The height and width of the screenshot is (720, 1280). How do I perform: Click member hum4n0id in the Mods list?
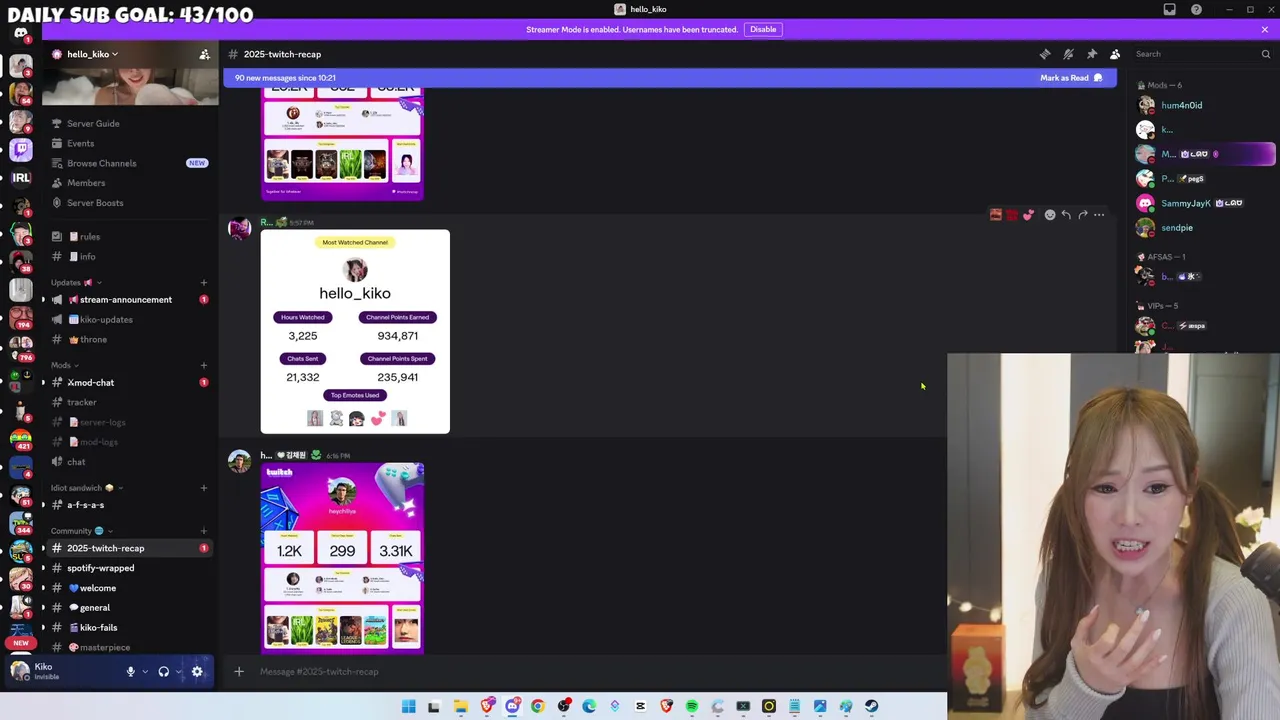click(1205, 105)
